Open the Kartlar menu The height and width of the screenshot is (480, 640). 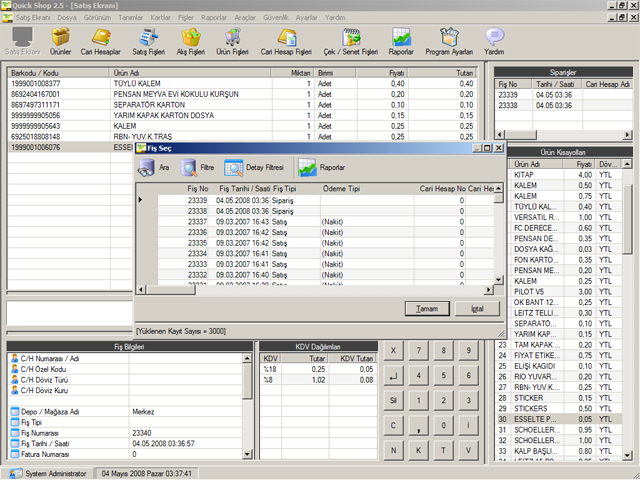(160, 18)
